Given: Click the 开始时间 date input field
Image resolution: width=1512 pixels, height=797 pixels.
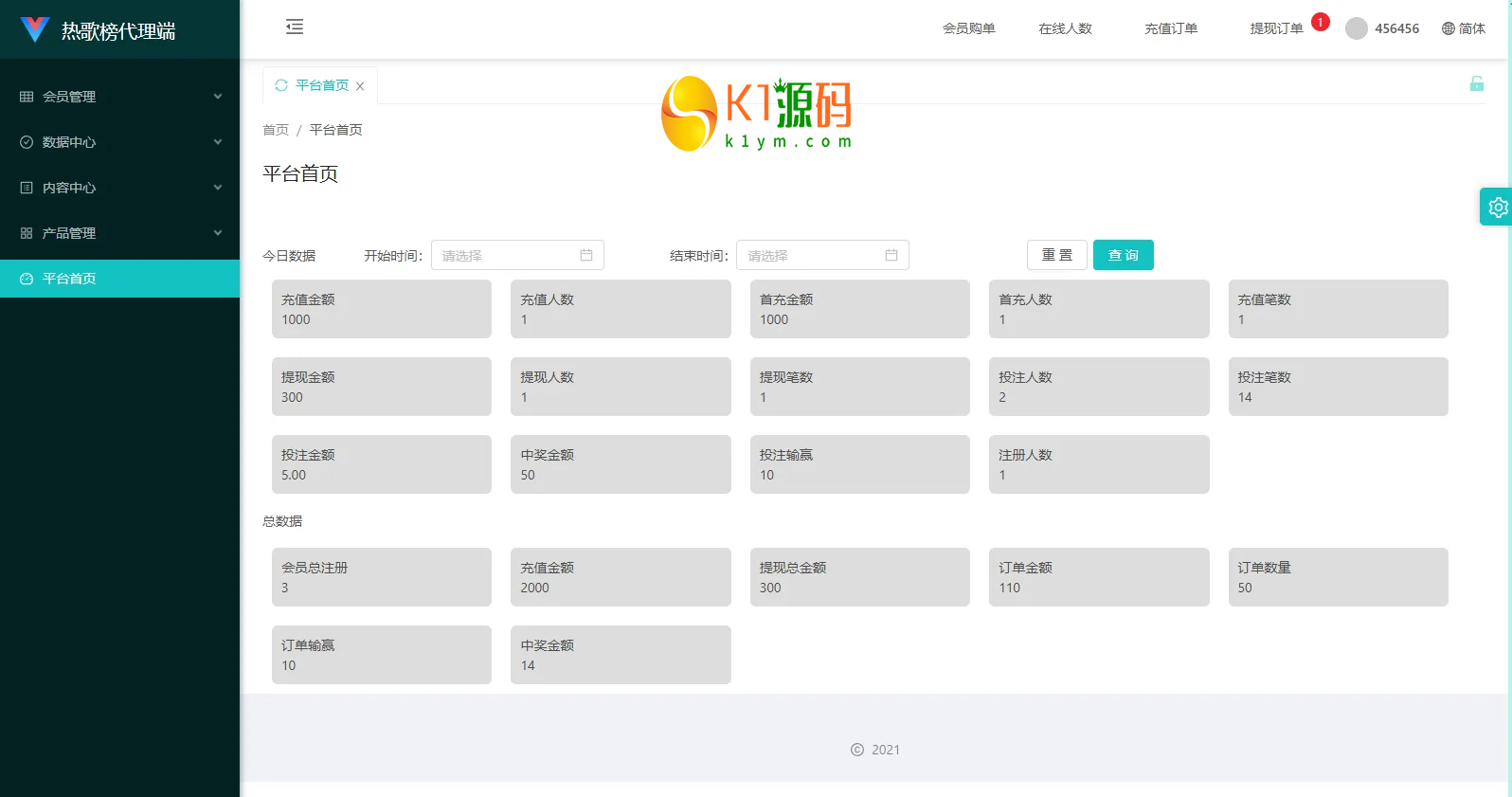Looking at the screenshot, I should [517, 255].
